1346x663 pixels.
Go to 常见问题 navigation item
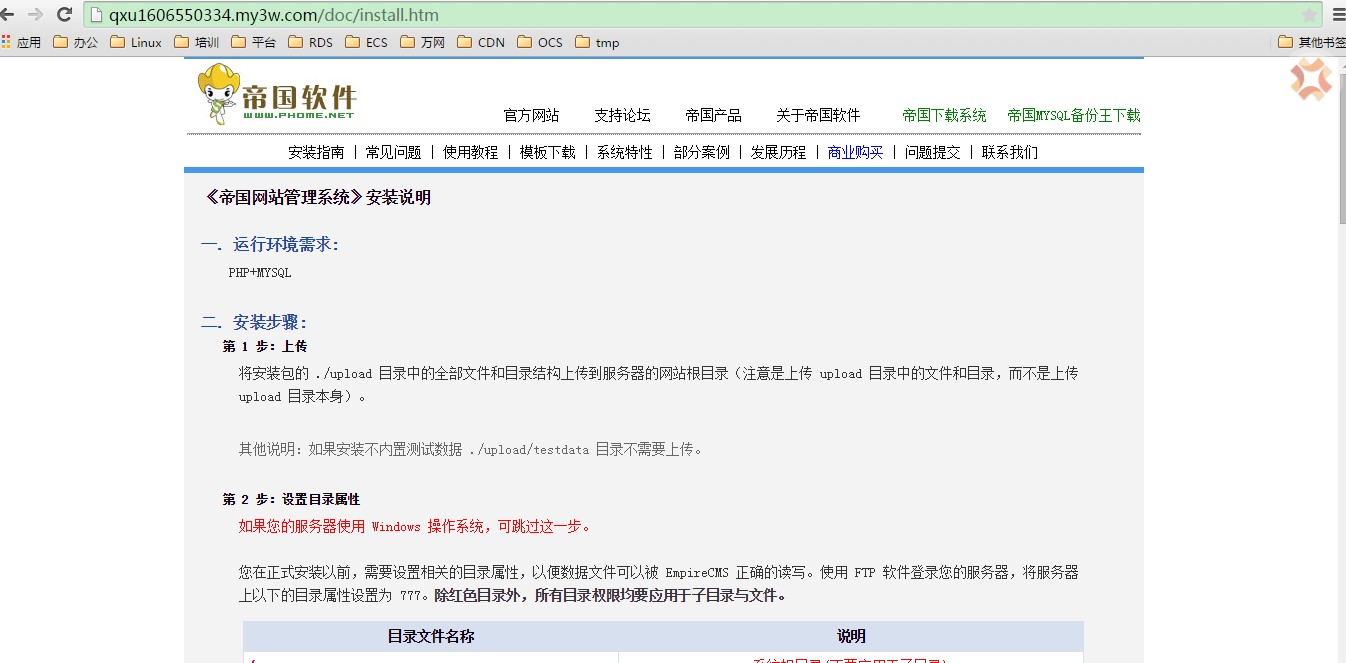pyautogui.click(x=393, y=152)
